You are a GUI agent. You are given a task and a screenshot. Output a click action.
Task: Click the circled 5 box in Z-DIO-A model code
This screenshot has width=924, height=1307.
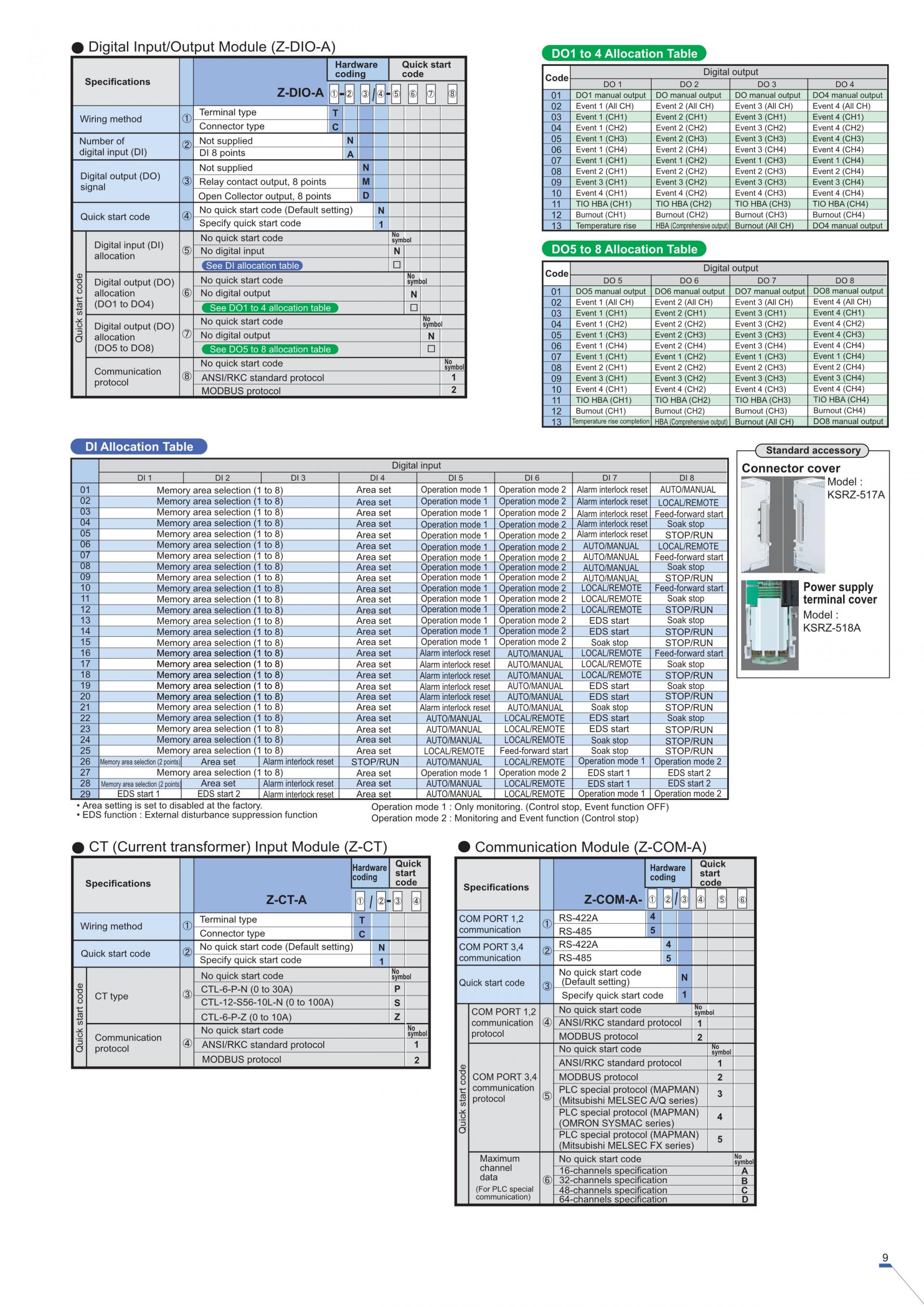pos(397,94)
